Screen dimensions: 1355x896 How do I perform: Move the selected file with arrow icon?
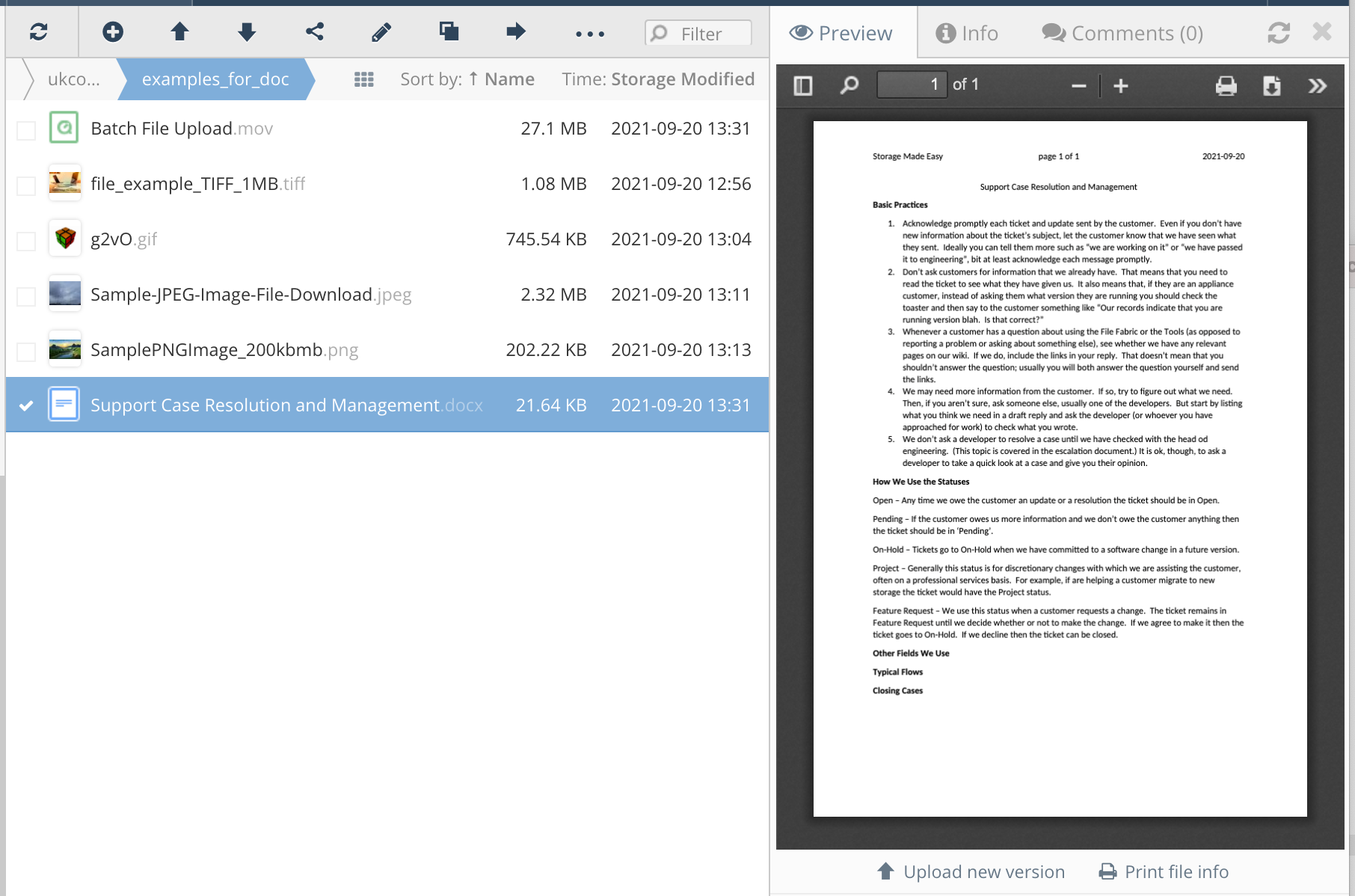516,31
